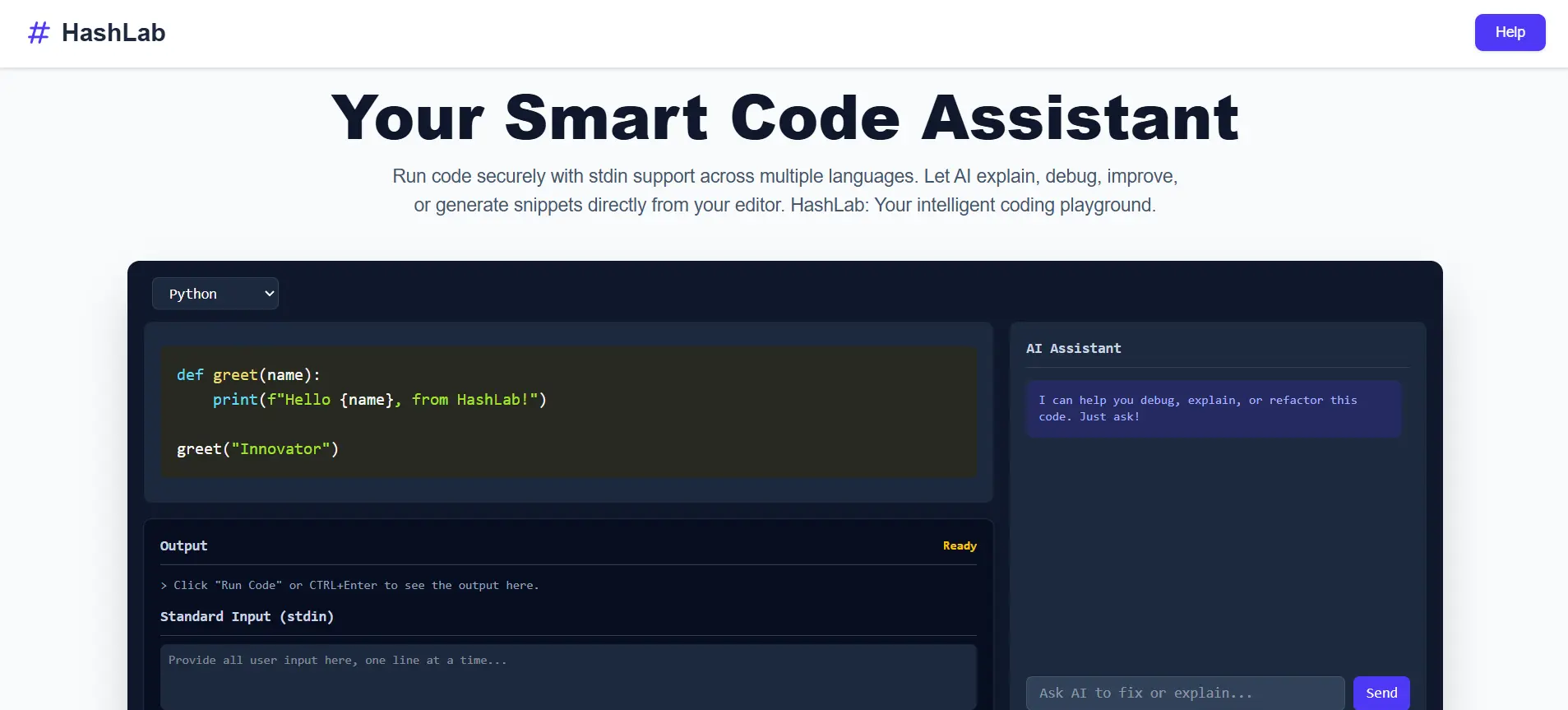Click the 'Your Smart Code Assistant' headline
This screenshot has height=710, width=1568.
(784, 118)
